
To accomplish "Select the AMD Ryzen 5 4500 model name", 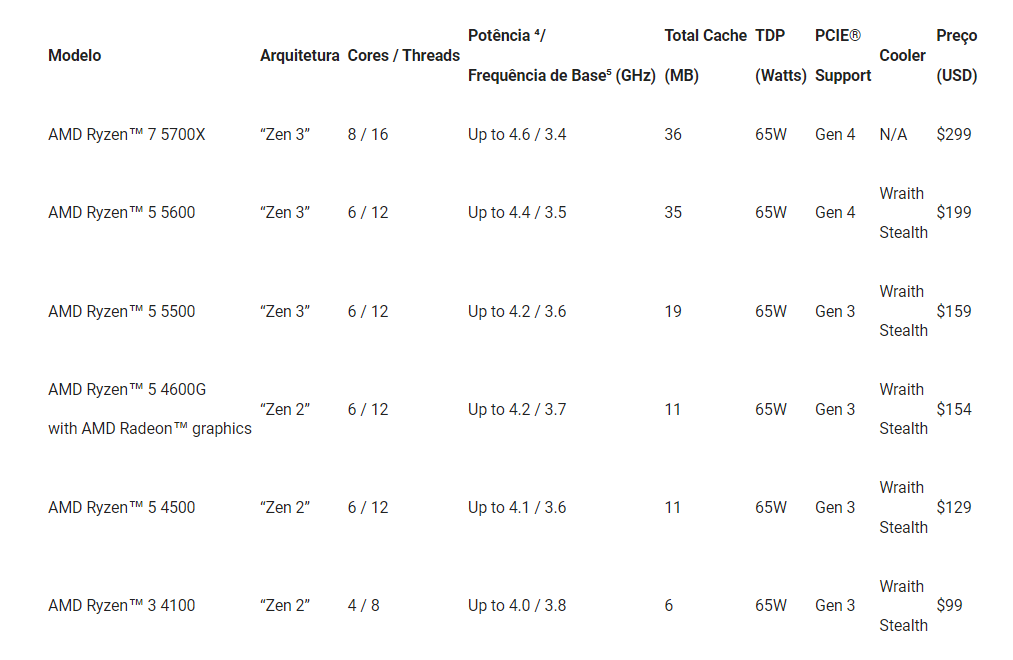I will click(x=121, y=507).
